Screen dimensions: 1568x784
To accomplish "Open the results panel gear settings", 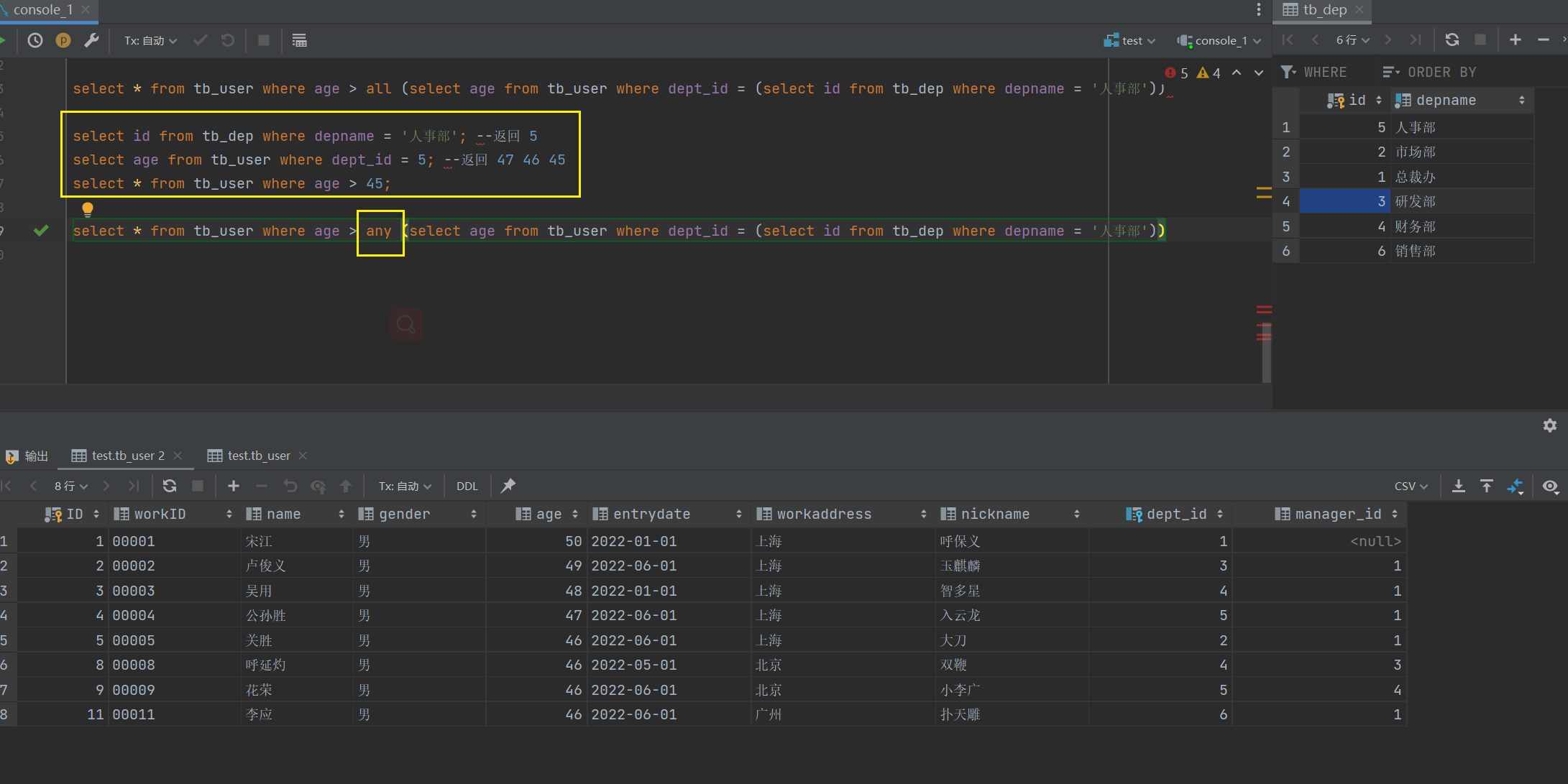I will [1549, 425].
